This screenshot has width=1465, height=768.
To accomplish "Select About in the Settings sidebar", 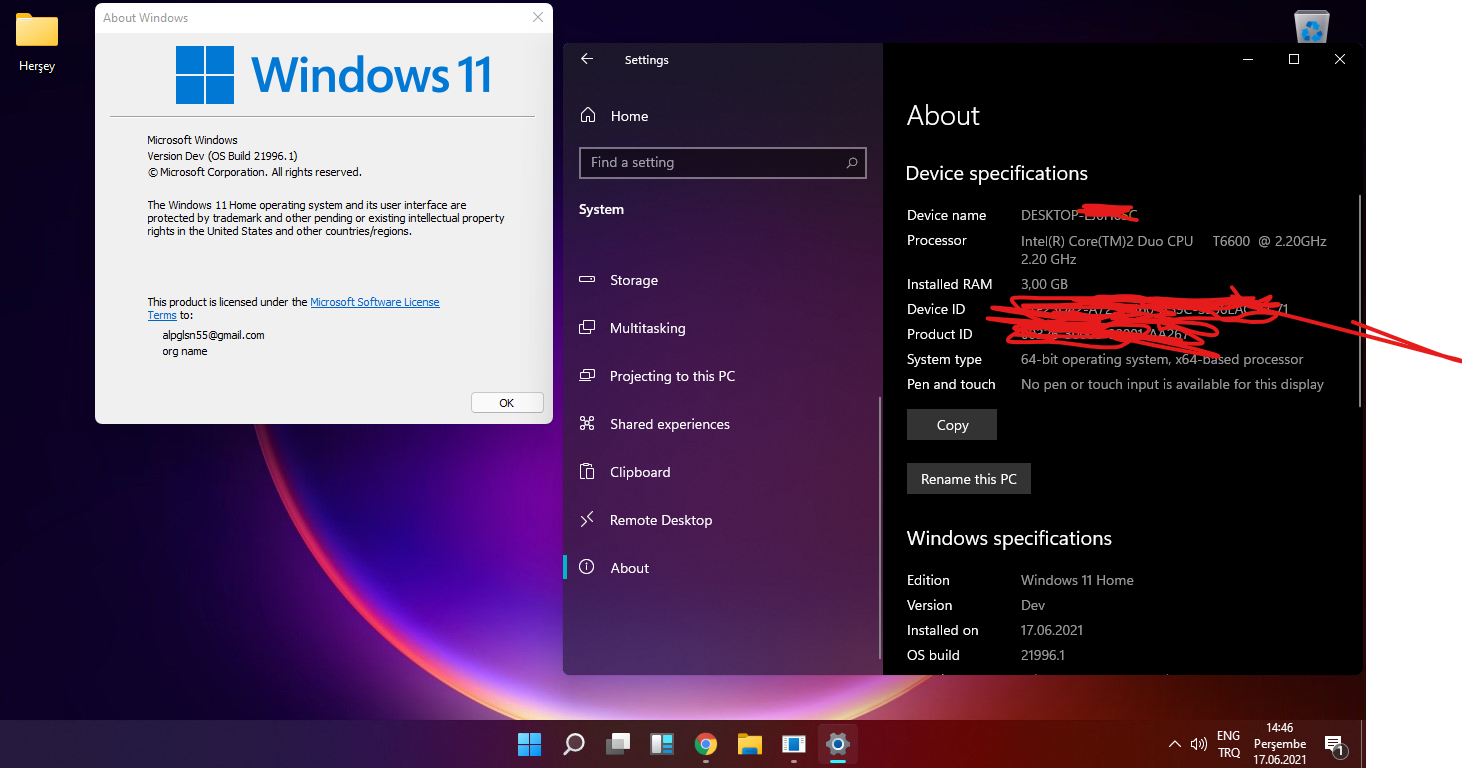I will click(721, 568).
